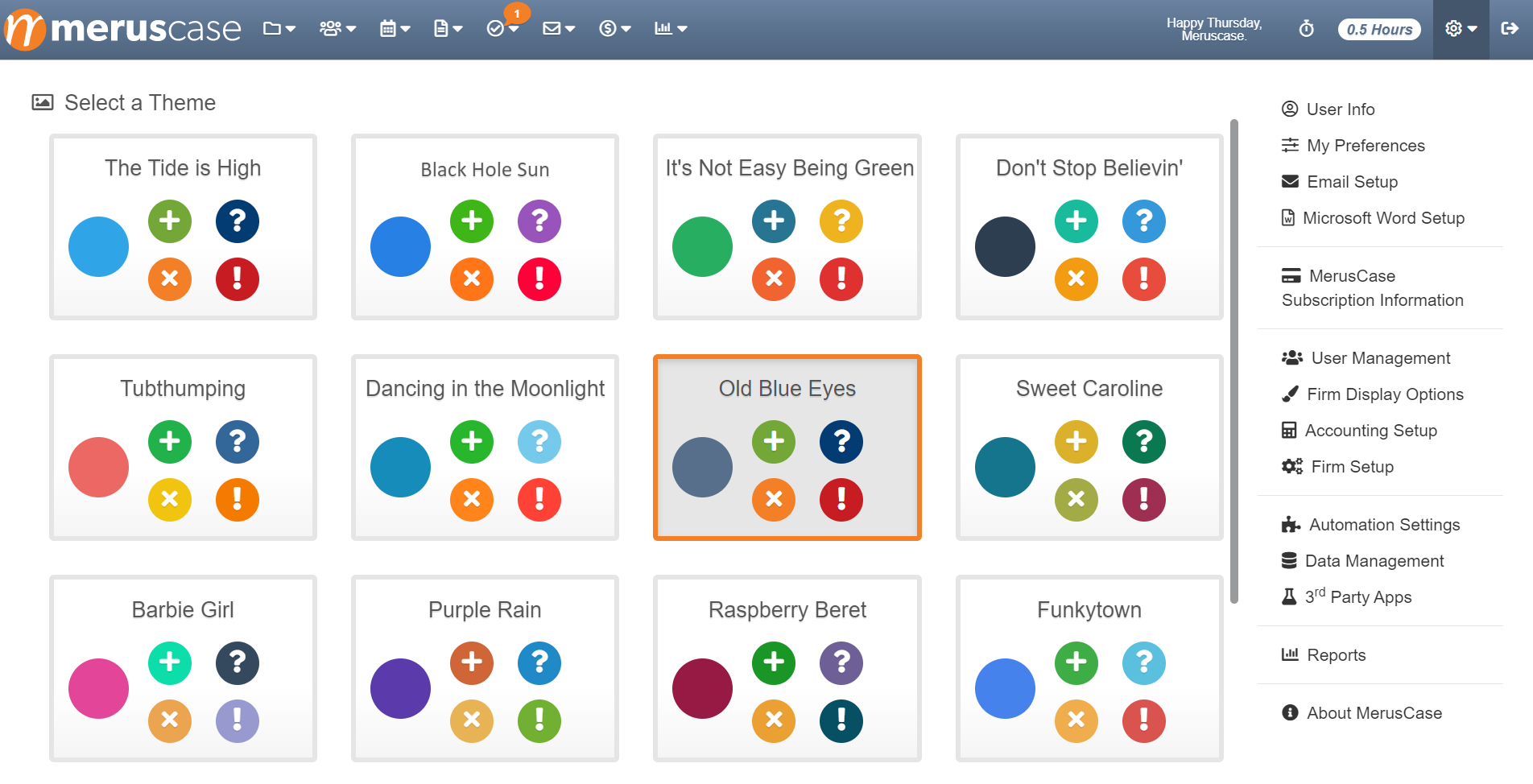Screen dimensions: 1533x784
Task: Click the 0.5 Hours badge
Action: point(1379,30)
